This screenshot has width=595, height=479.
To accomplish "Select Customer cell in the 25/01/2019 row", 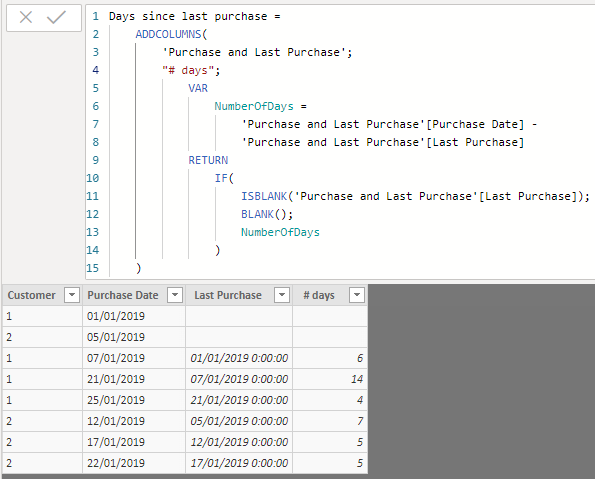I will click(x=42, y=400).
